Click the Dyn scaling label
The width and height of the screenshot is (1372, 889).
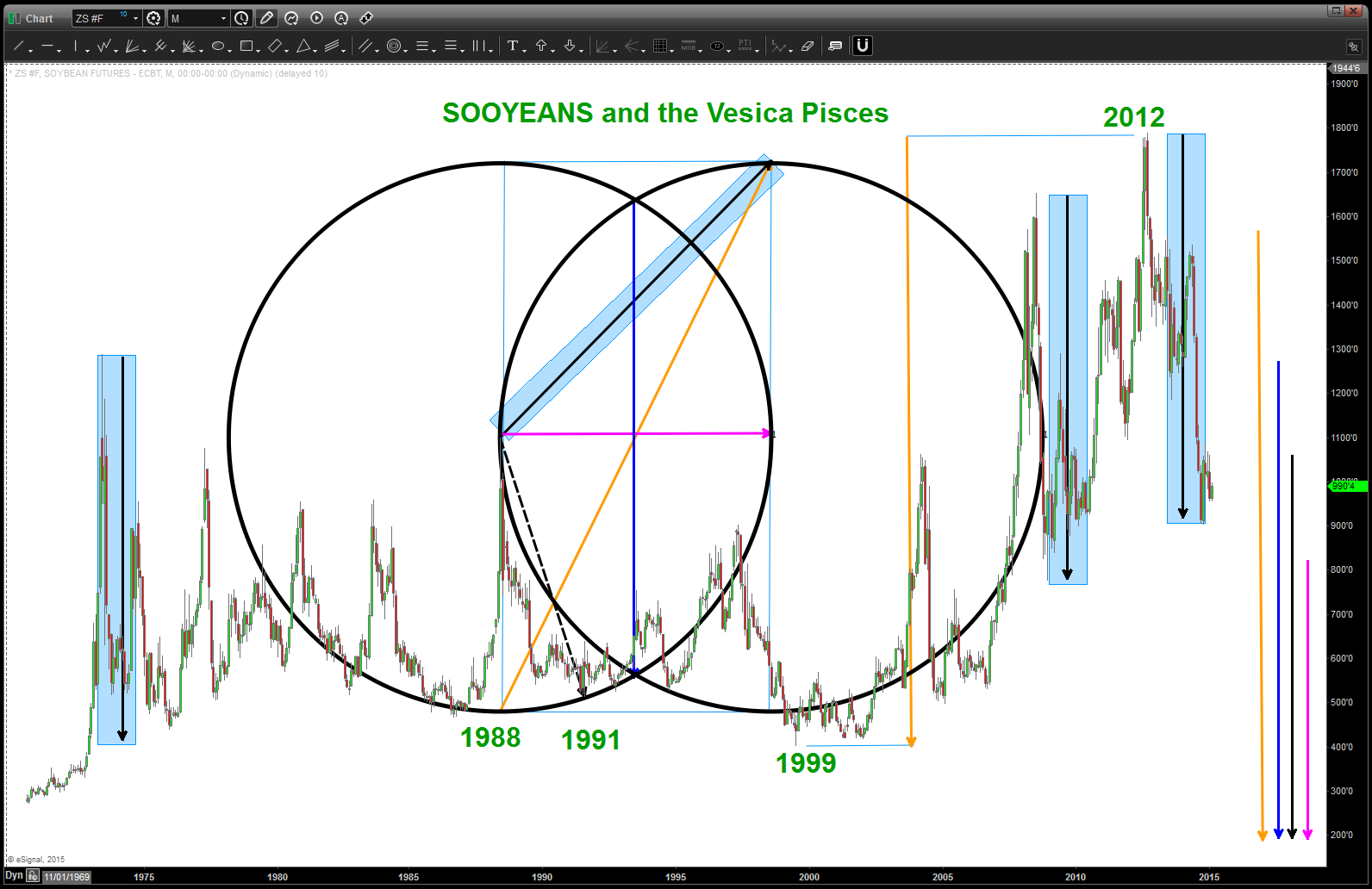[x=14, y=876]
